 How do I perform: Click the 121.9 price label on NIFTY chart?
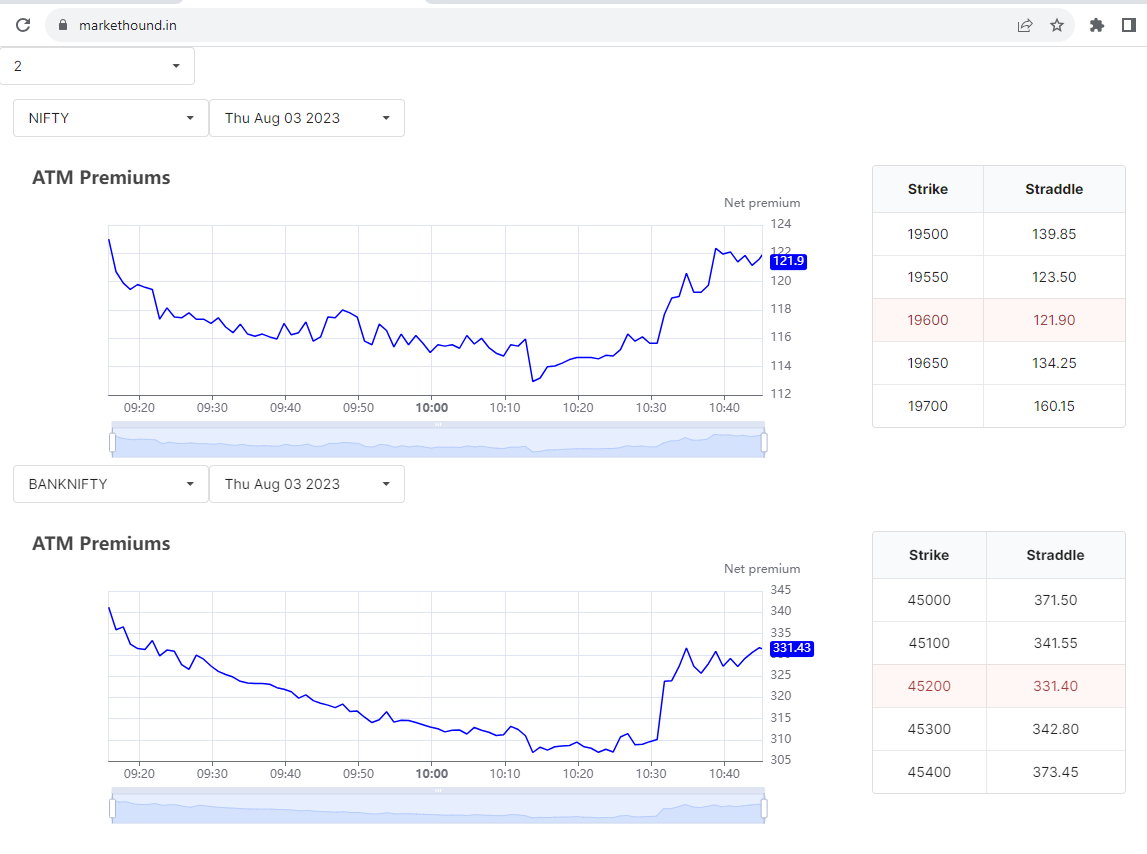point(788,261)
